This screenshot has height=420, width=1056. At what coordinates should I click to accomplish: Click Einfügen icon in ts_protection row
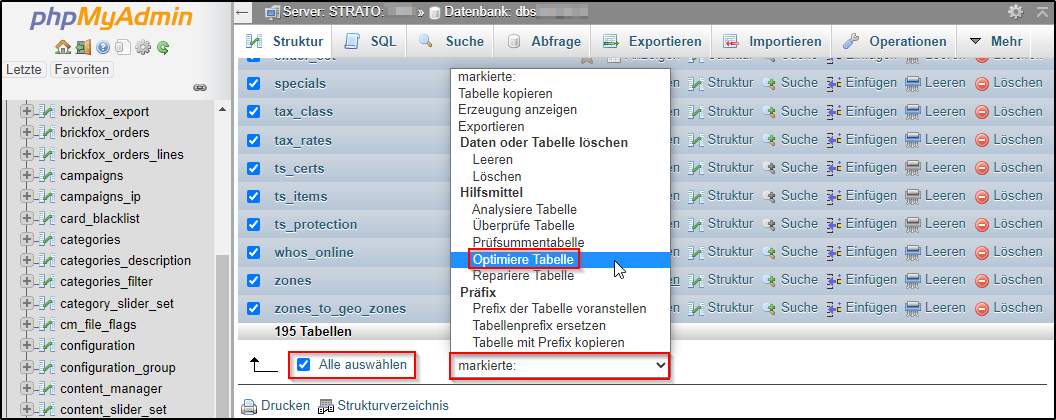click(x=834, y=223)
